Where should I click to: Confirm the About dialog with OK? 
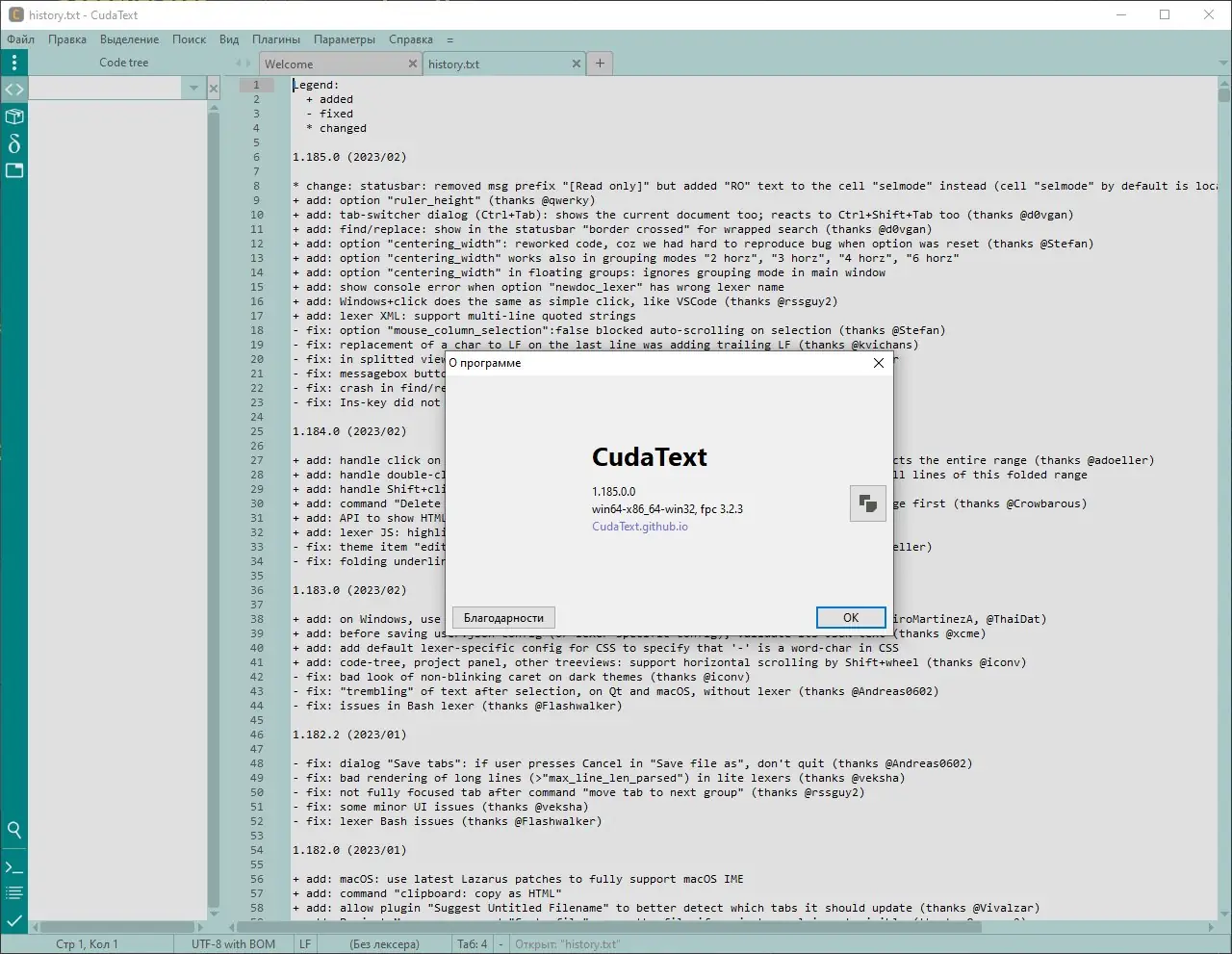click(x=851, y=618)
